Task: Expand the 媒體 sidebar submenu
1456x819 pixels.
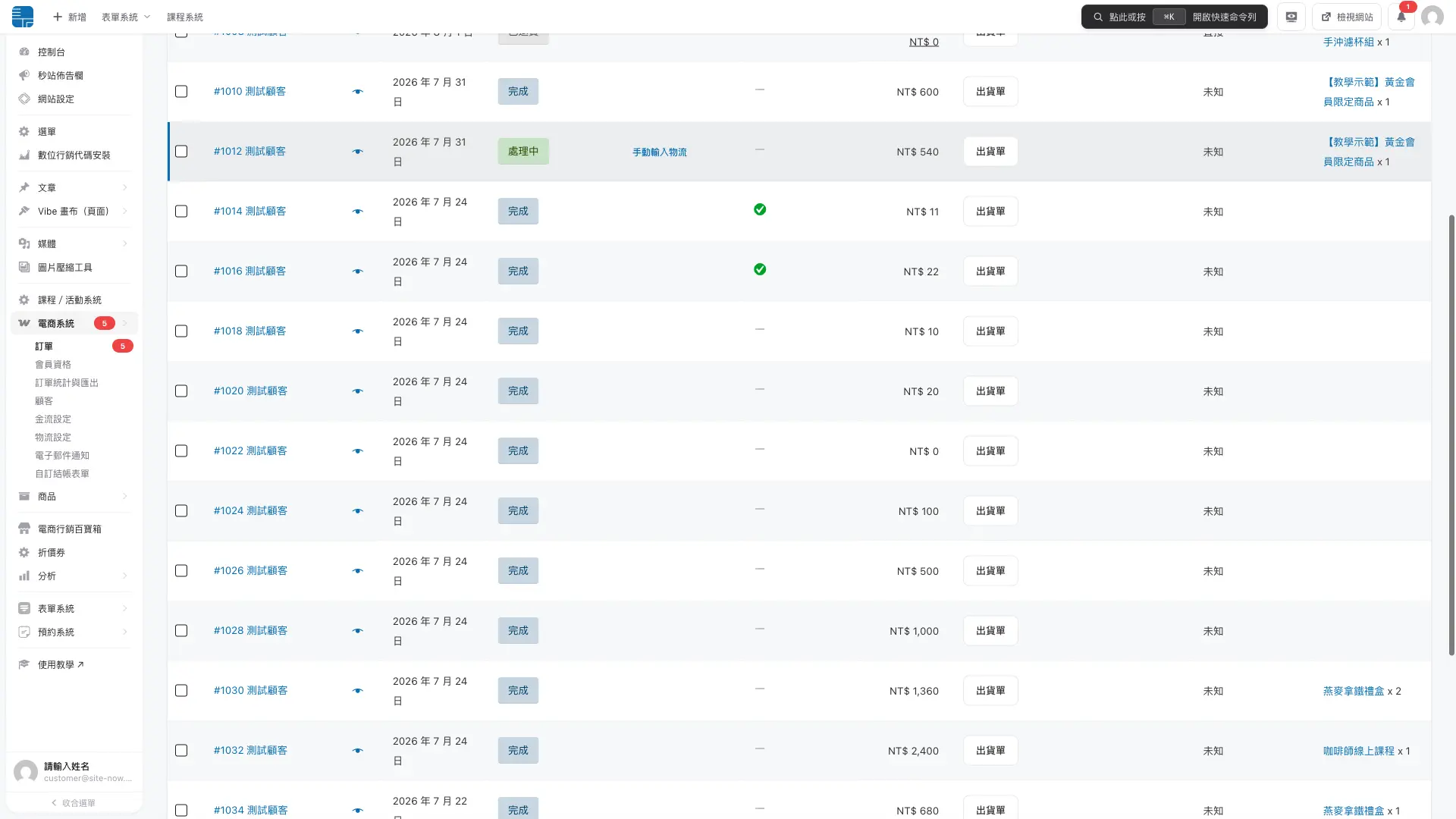Action: 124,243
